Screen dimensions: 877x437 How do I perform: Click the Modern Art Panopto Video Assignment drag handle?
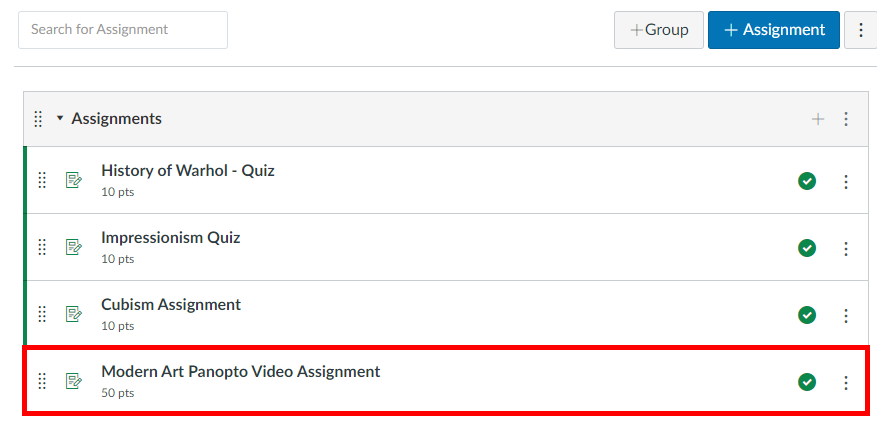coord(42,381)
